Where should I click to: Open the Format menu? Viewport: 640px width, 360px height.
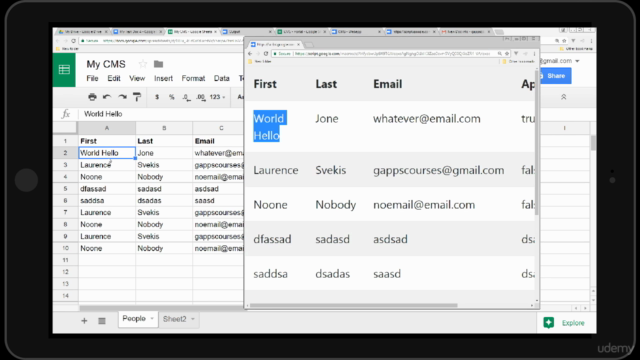[x=193, y=78]
